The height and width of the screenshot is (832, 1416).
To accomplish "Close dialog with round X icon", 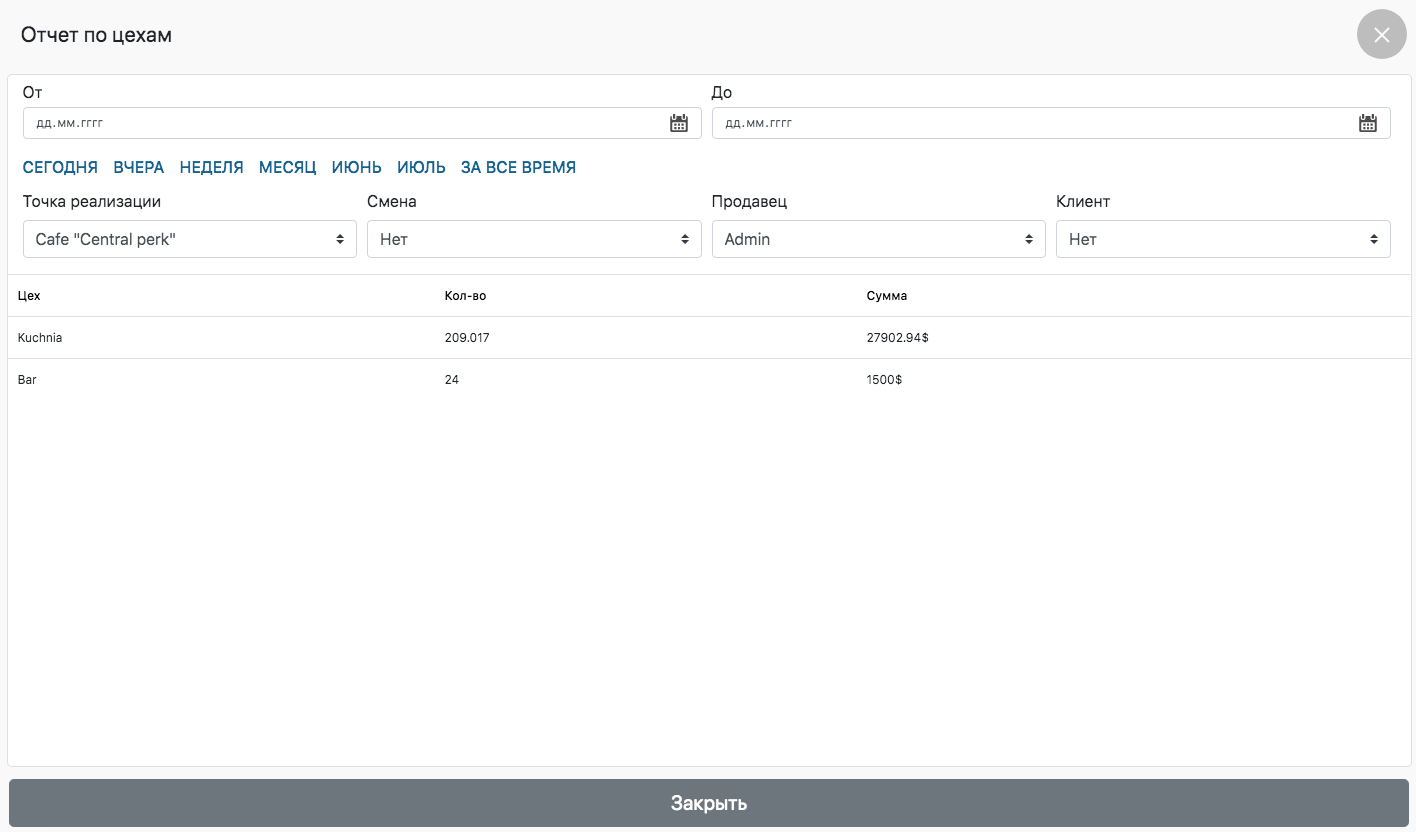I will coord(1381,35).
